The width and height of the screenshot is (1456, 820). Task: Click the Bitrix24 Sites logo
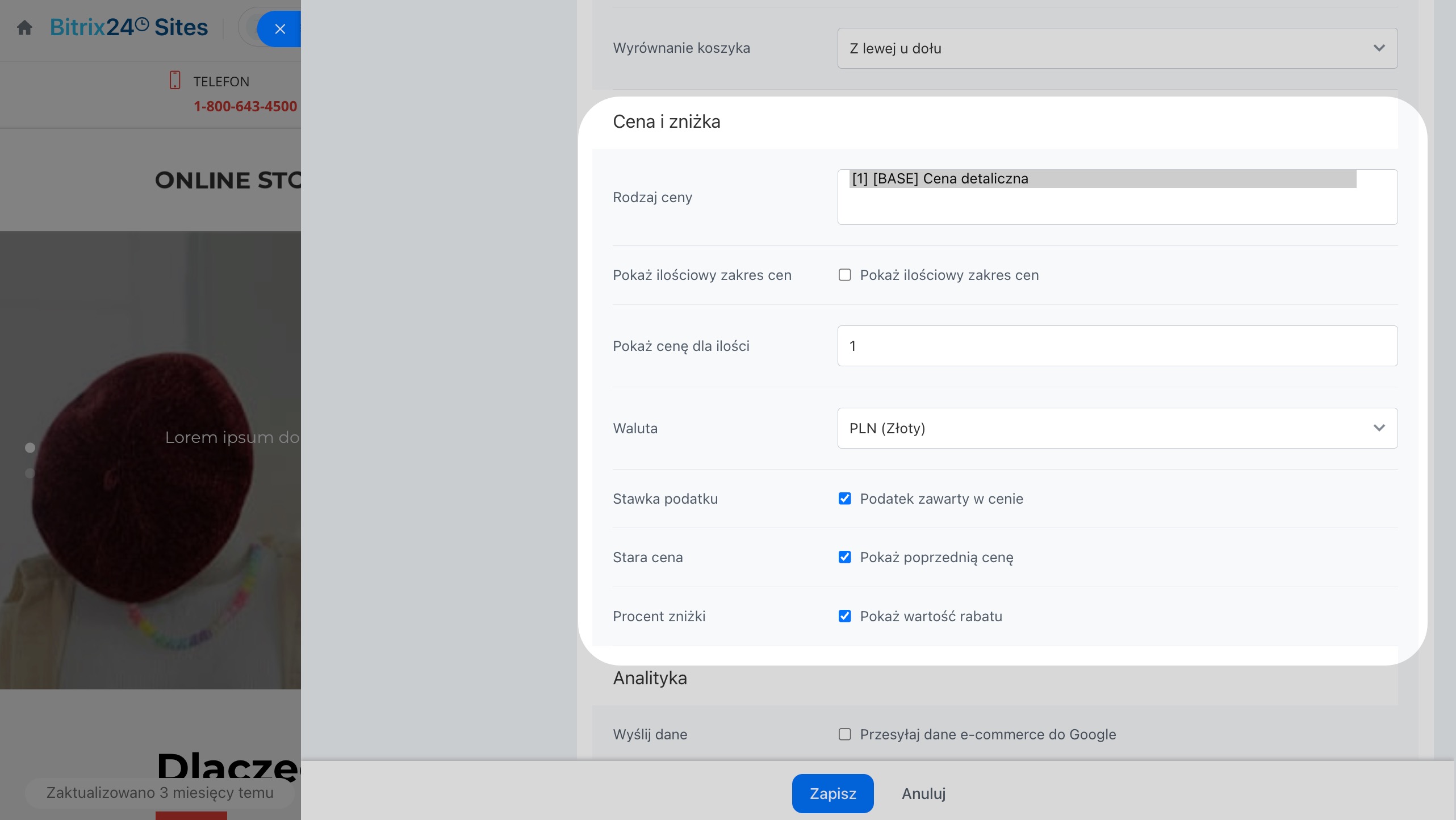pos(129,27)
